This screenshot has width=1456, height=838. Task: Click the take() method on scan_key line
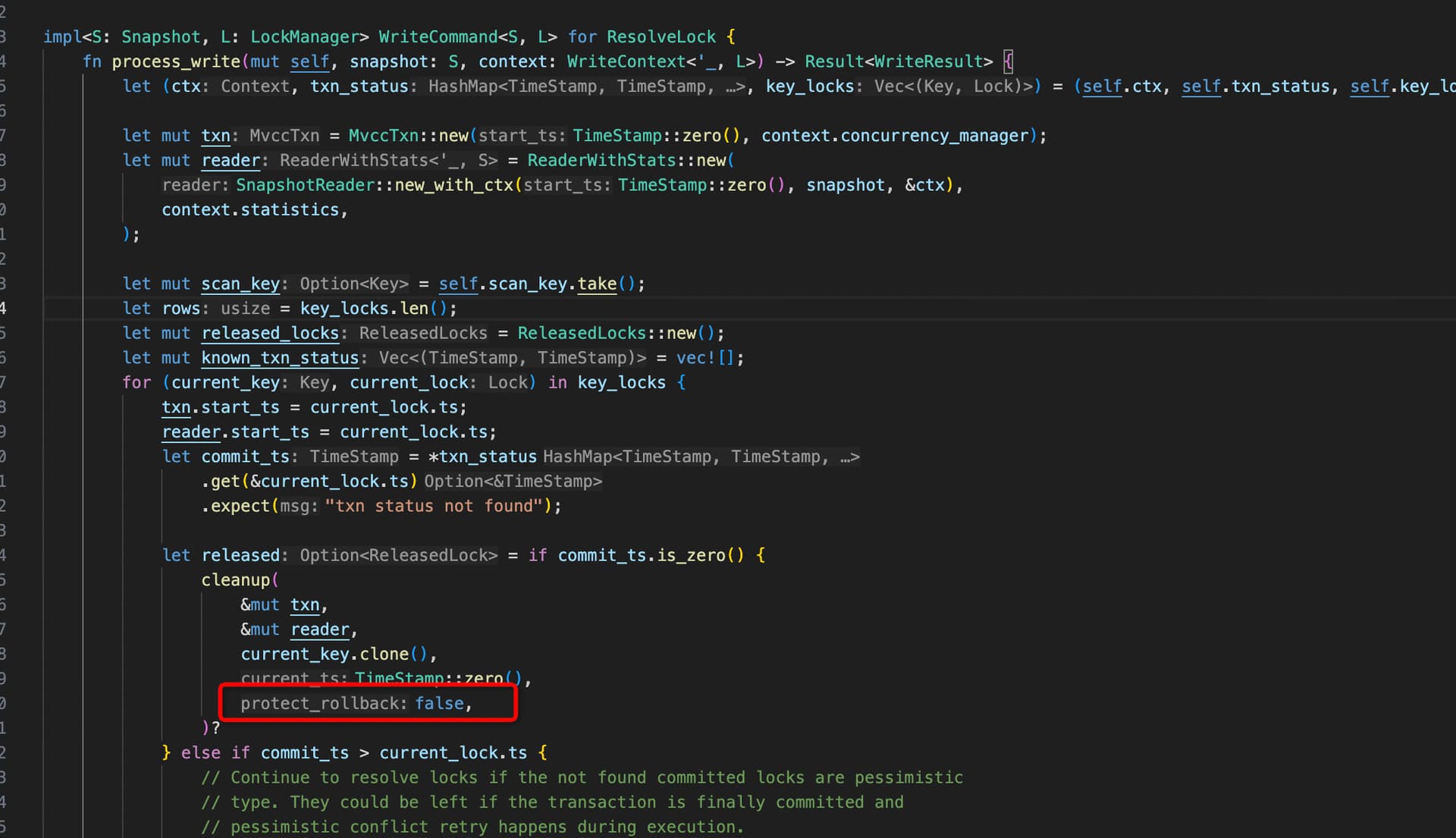(597, 284)
